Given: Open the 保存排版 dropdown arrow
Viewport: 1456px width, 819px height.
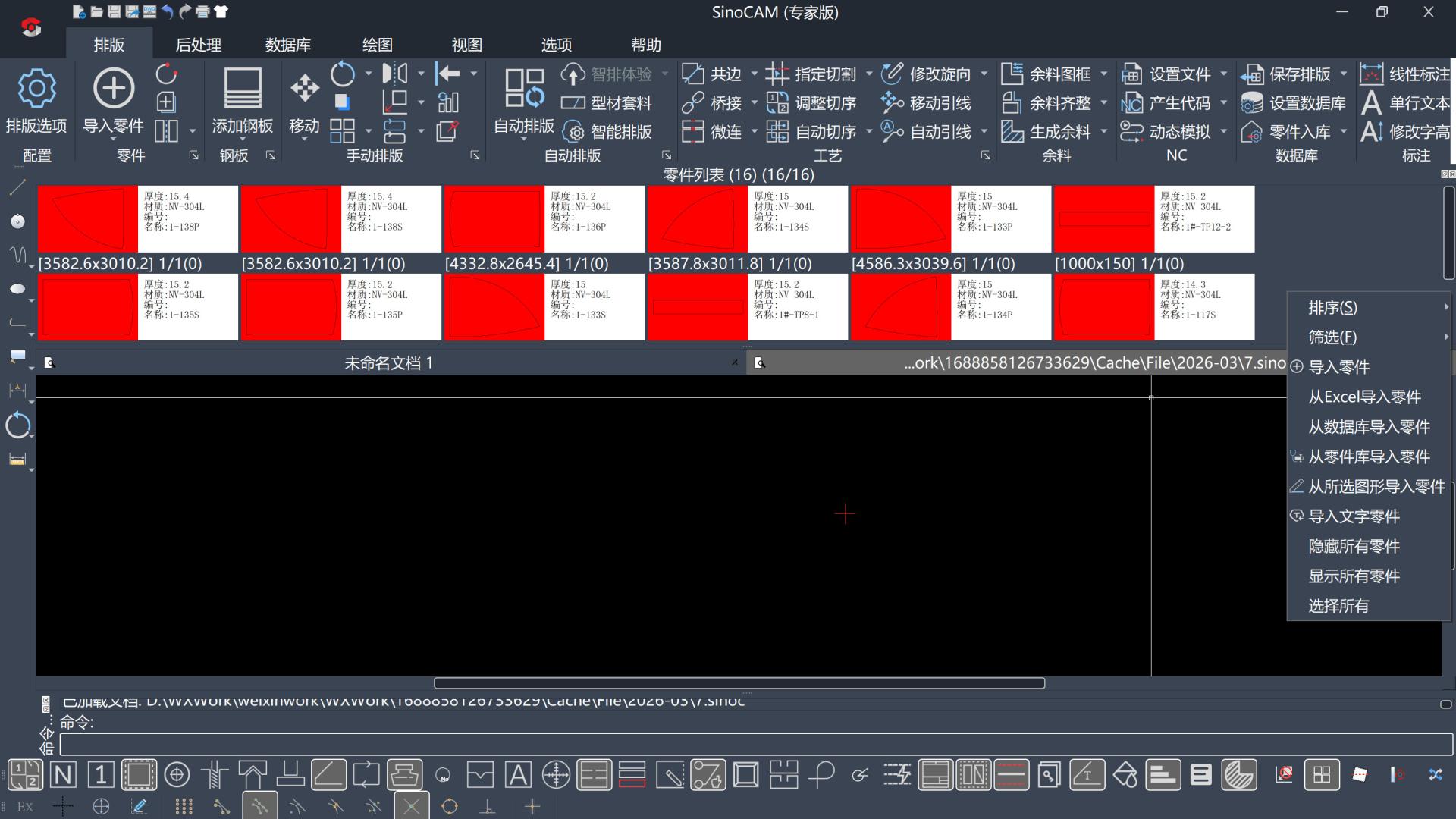Looking at the screenshot, I should pyautogui.click(x=1343, y=74).
